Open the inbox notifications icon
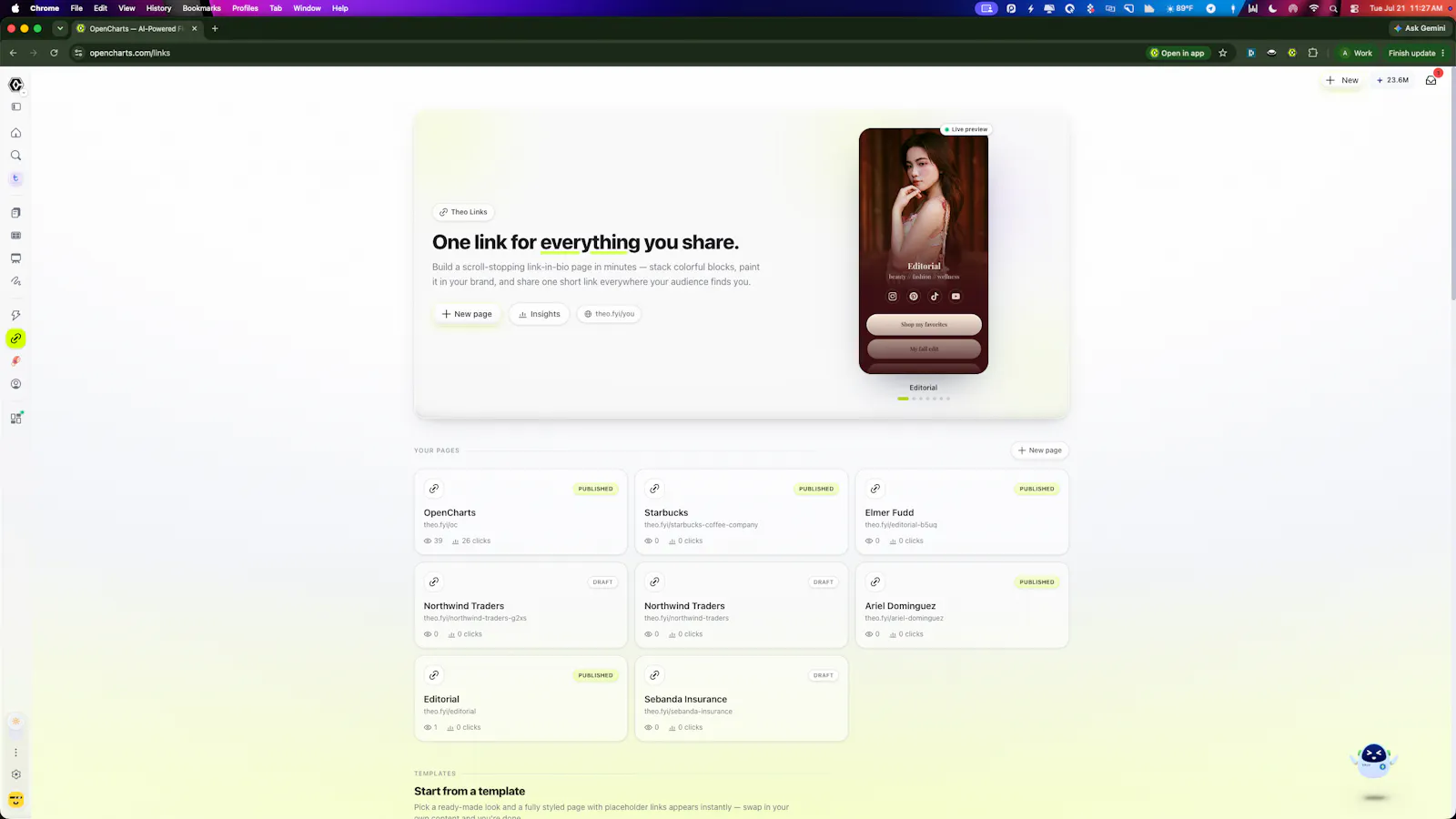The width and height of the screenshot is (1456, 819). pyautogui.click(x=1431, y=80)
